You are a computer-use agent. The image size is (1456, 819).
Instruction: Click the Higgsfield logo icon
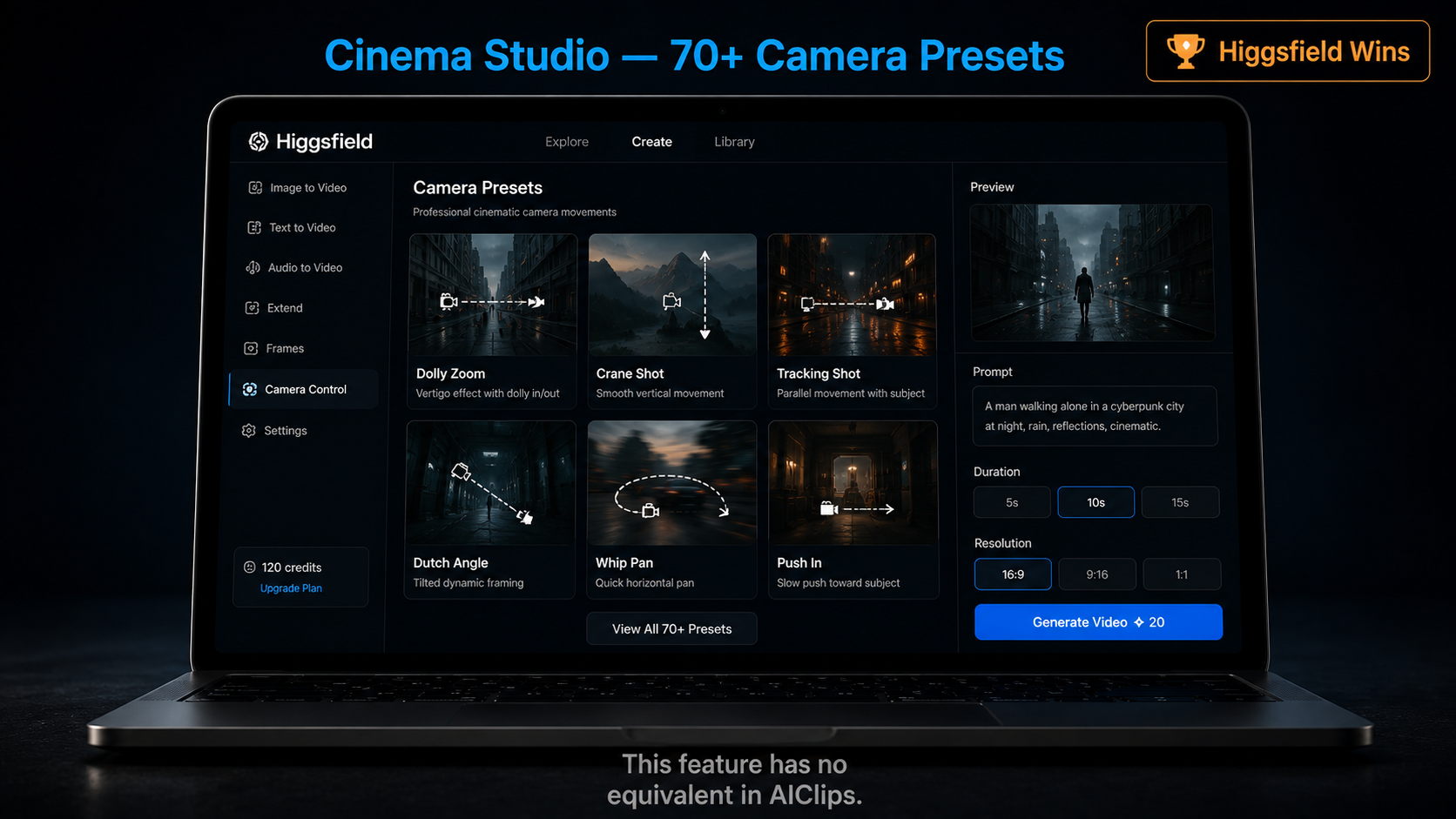coord(259,142)
